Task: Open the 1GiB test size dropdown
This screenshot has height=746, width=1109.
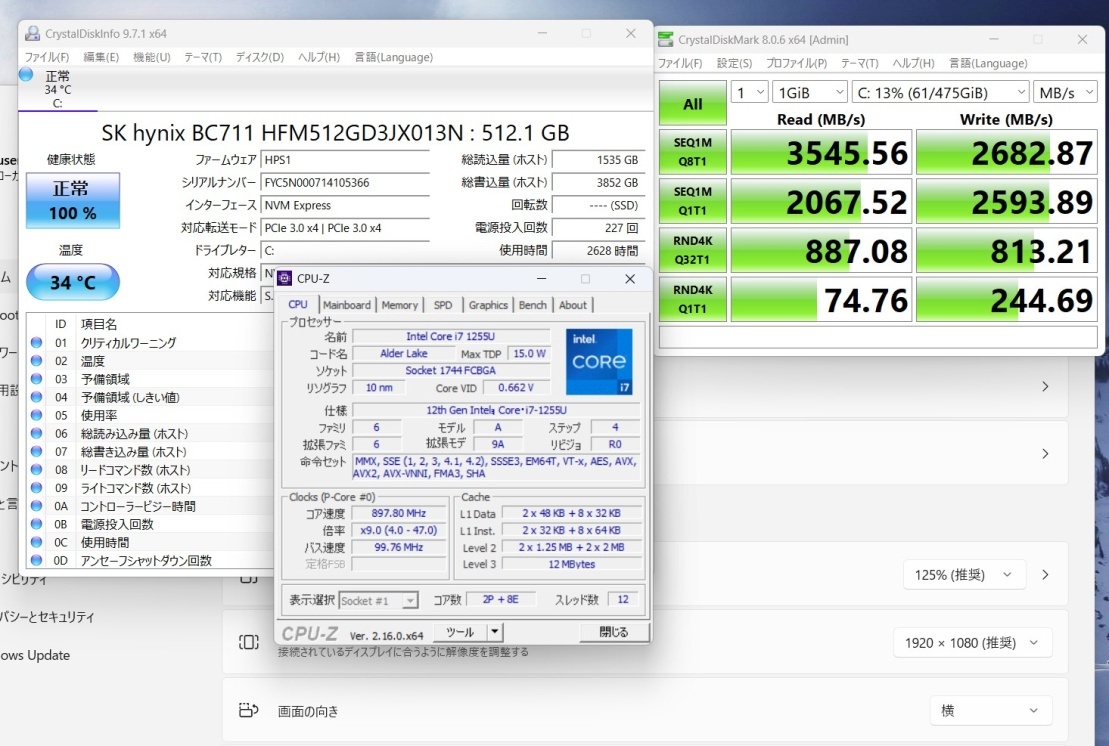Action: pos(809,92)
